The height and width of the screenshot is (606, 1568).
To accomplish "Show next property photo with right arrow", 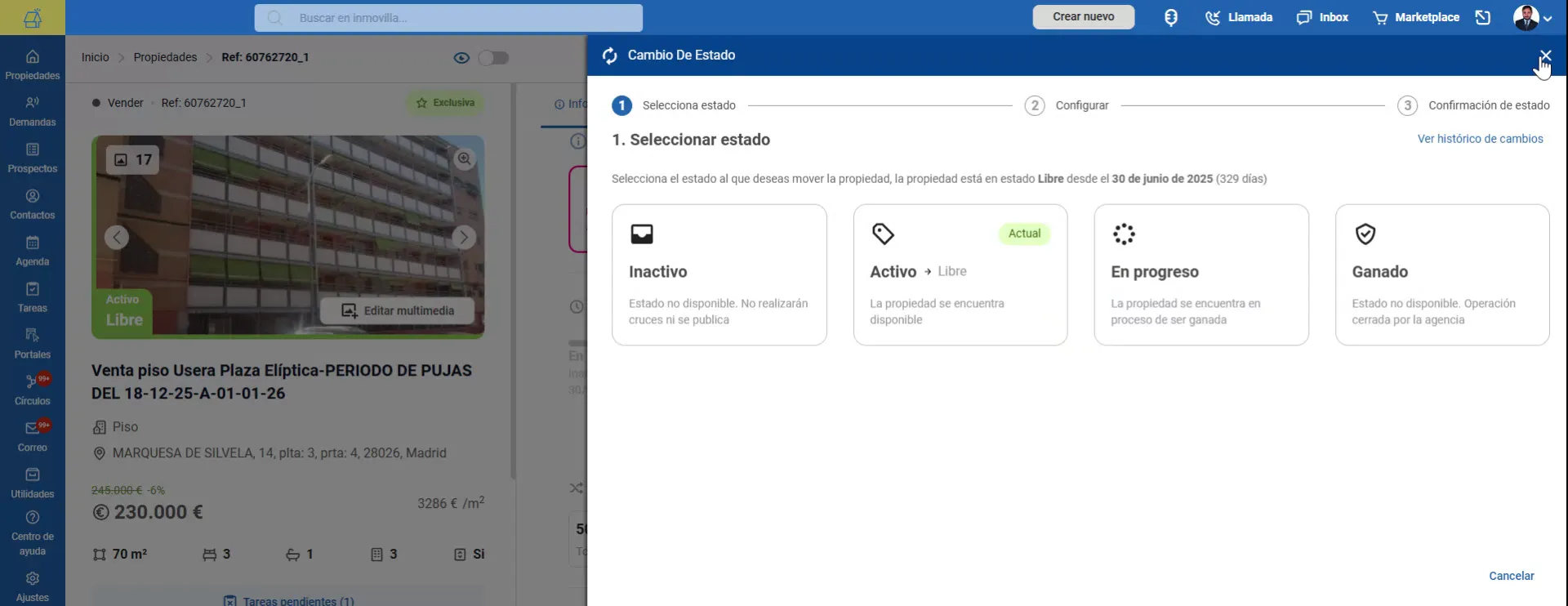I will 464,238.
